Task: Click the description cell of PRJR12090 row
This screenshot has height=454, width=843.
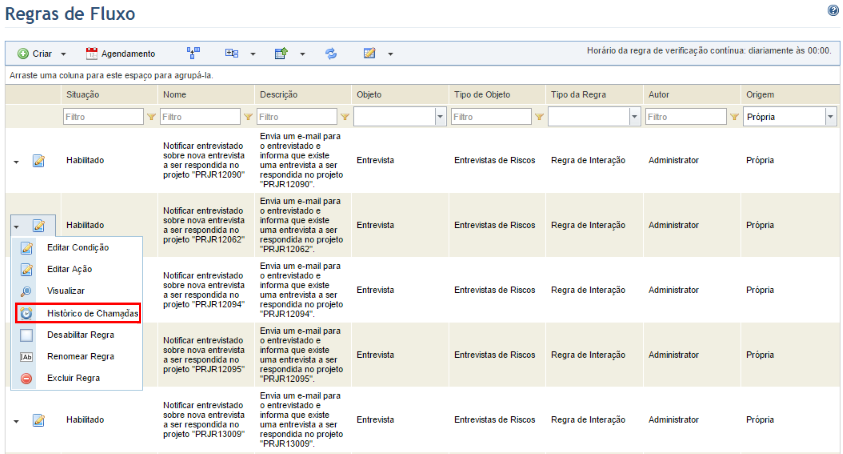Action: click(302, 160)
